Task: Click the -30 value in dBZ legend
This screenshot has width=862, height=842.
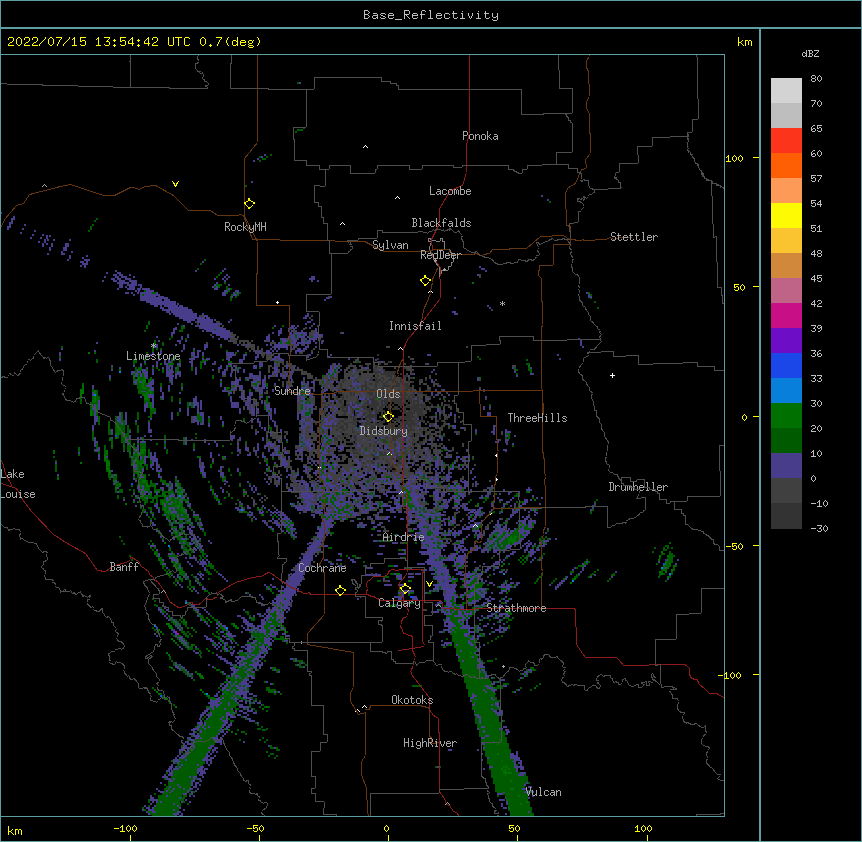Action: pyautogui.click(x=819, y=528)
